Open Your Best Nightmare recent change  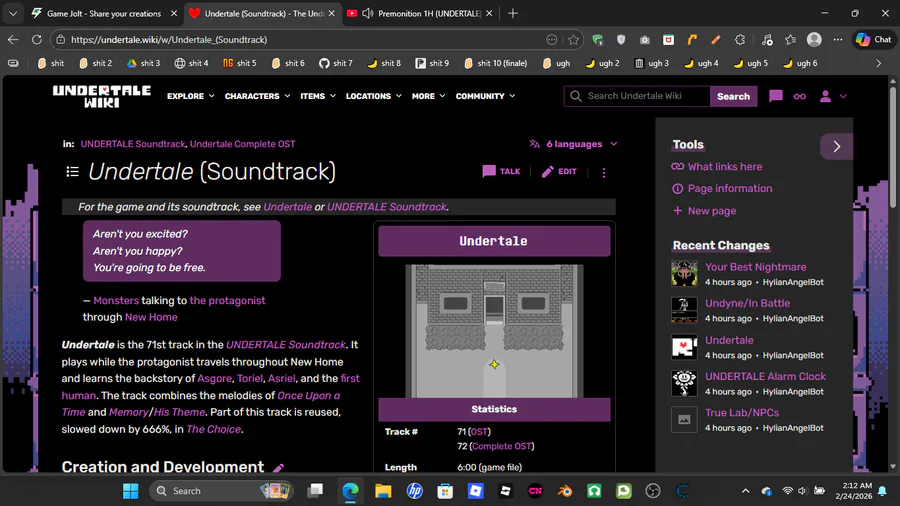point(755,267)
